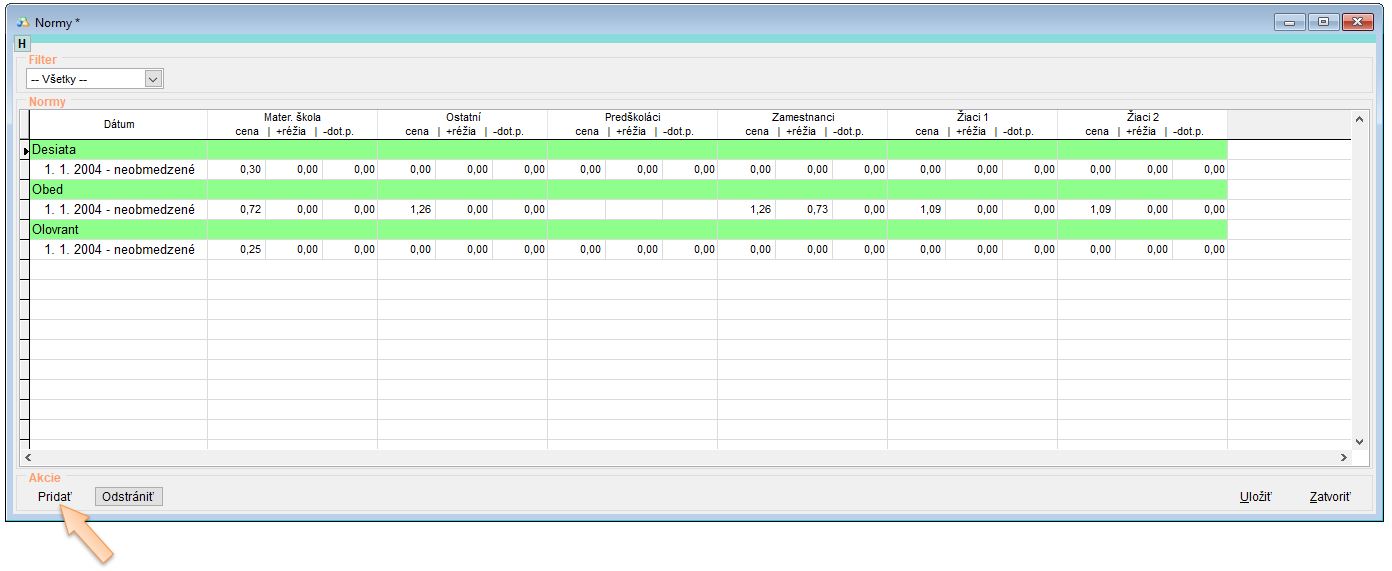
Task: Click the Odstrániť button
Action: (x=128, y=497)
